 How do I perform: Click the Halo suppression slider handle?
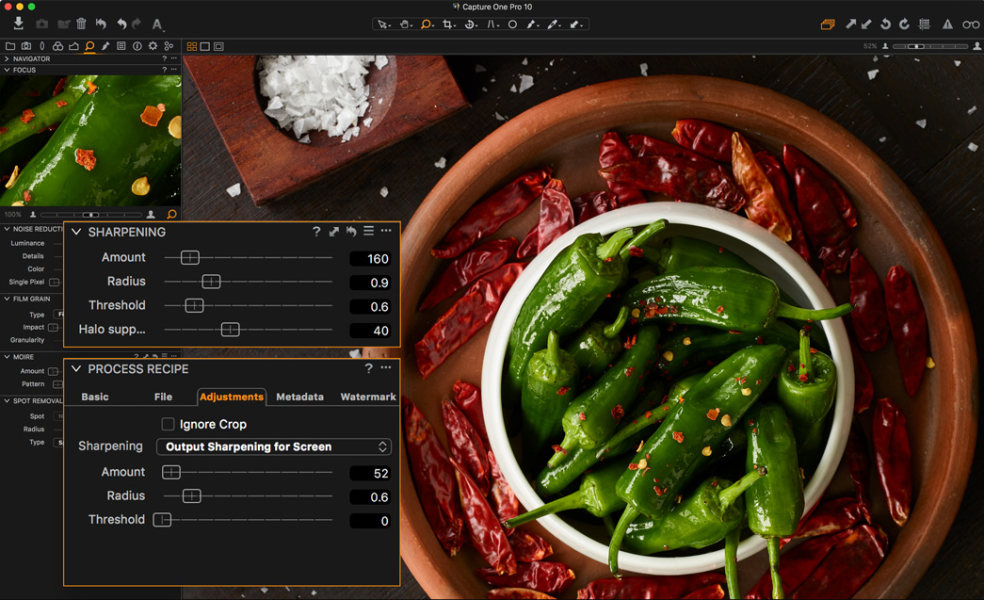point(230,329)
